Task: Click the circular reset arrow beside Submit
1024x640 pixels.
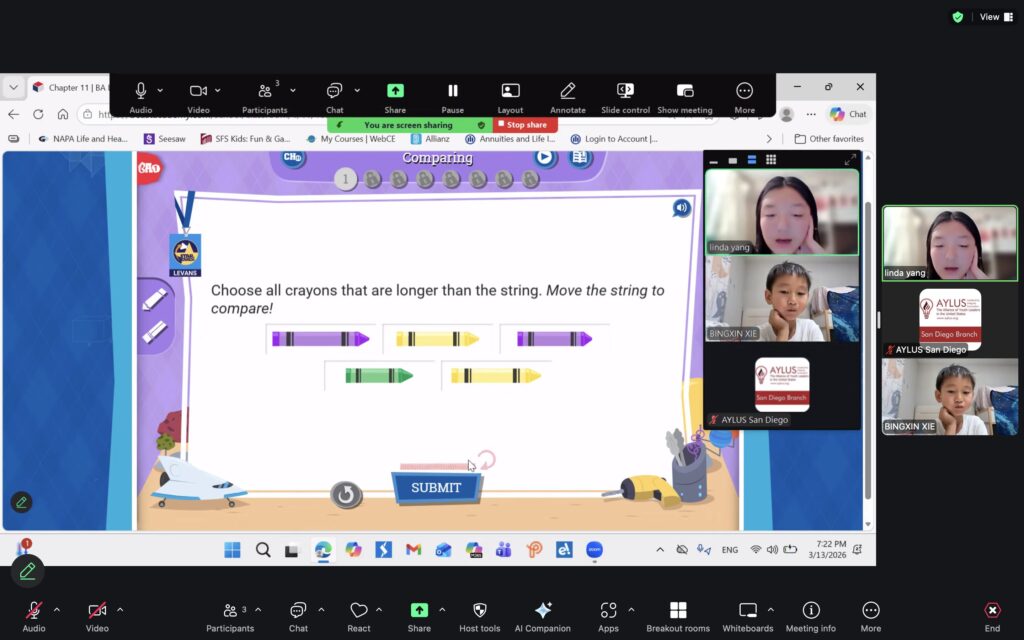Action: (x=346, y=494)
